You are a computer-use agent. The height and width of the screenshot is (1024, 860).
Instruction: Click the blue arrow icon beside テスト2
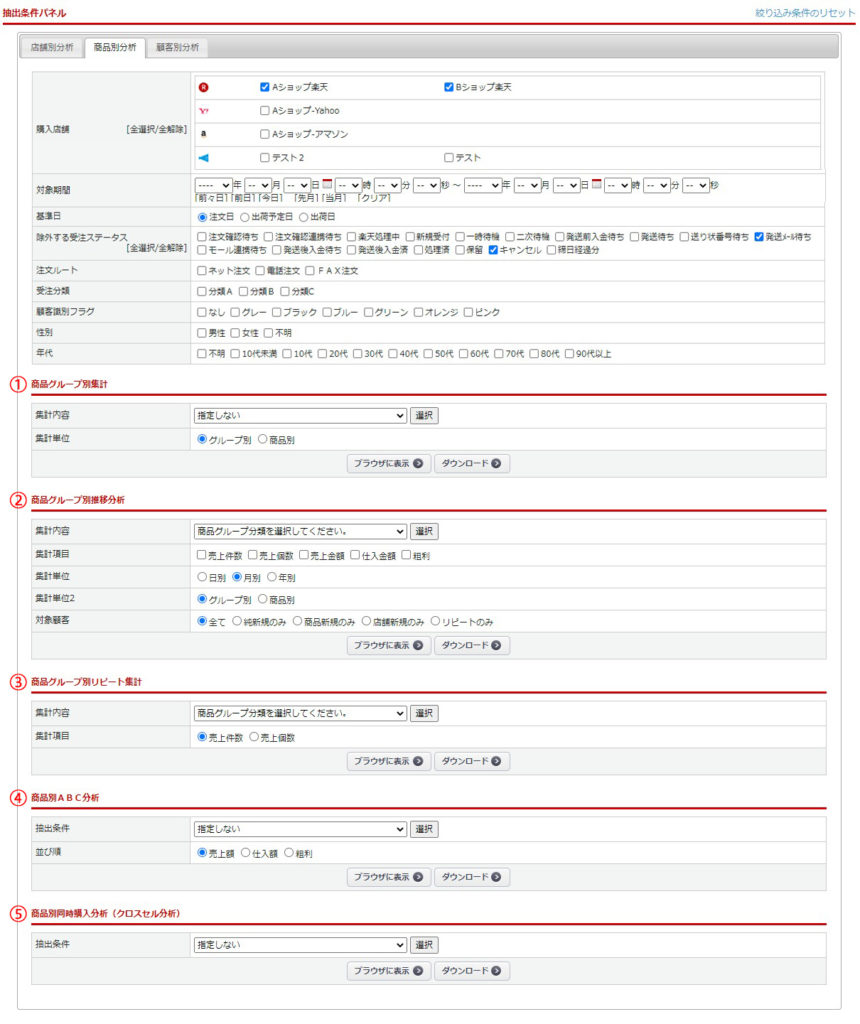tap(204, 157)
